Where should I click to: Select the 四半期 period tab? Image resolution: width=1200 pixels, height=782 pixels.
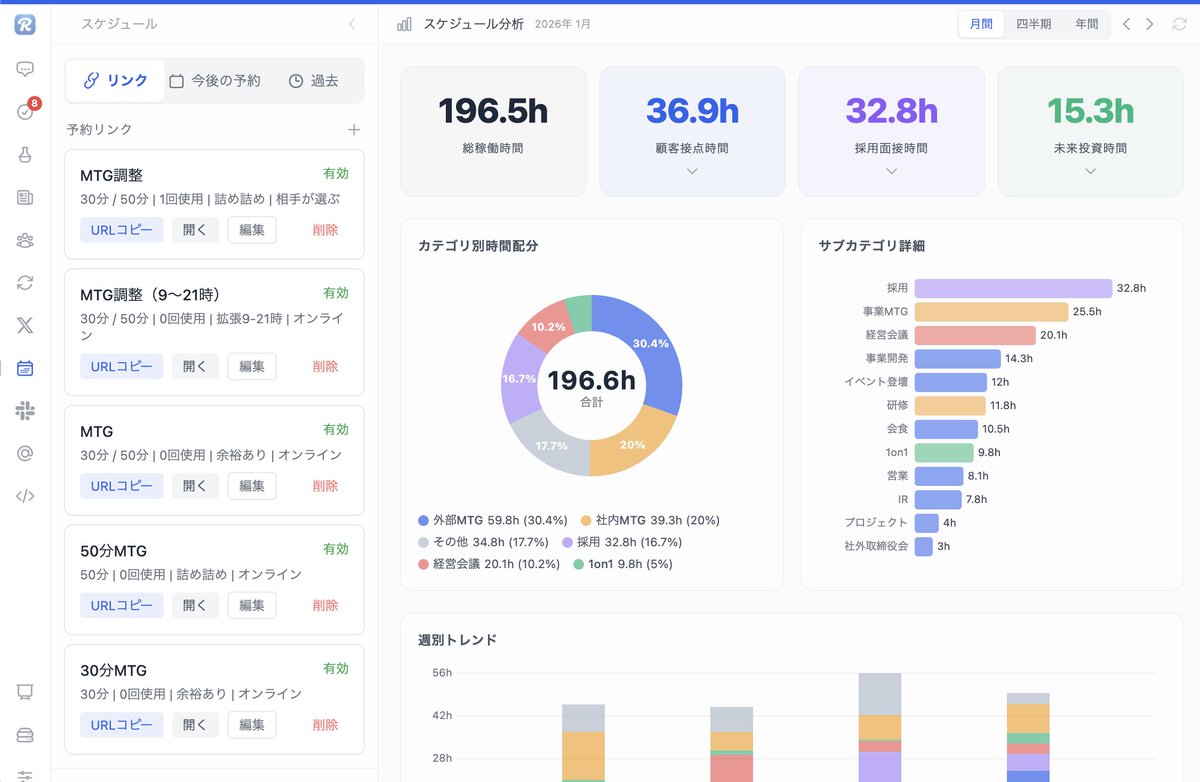pos(1033,24)
